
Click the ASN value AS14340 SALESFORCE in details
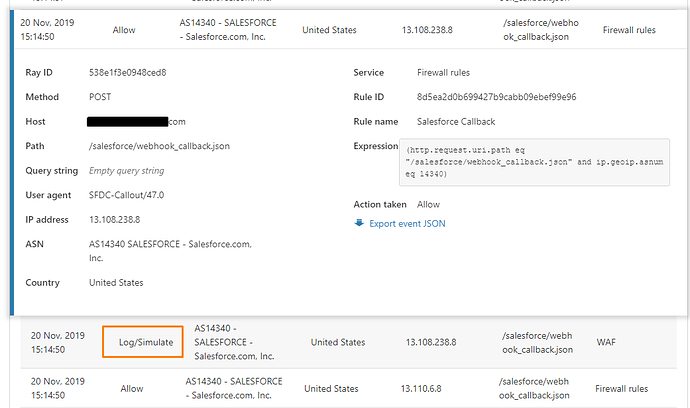pyautogui.click(x=170, y=251)
